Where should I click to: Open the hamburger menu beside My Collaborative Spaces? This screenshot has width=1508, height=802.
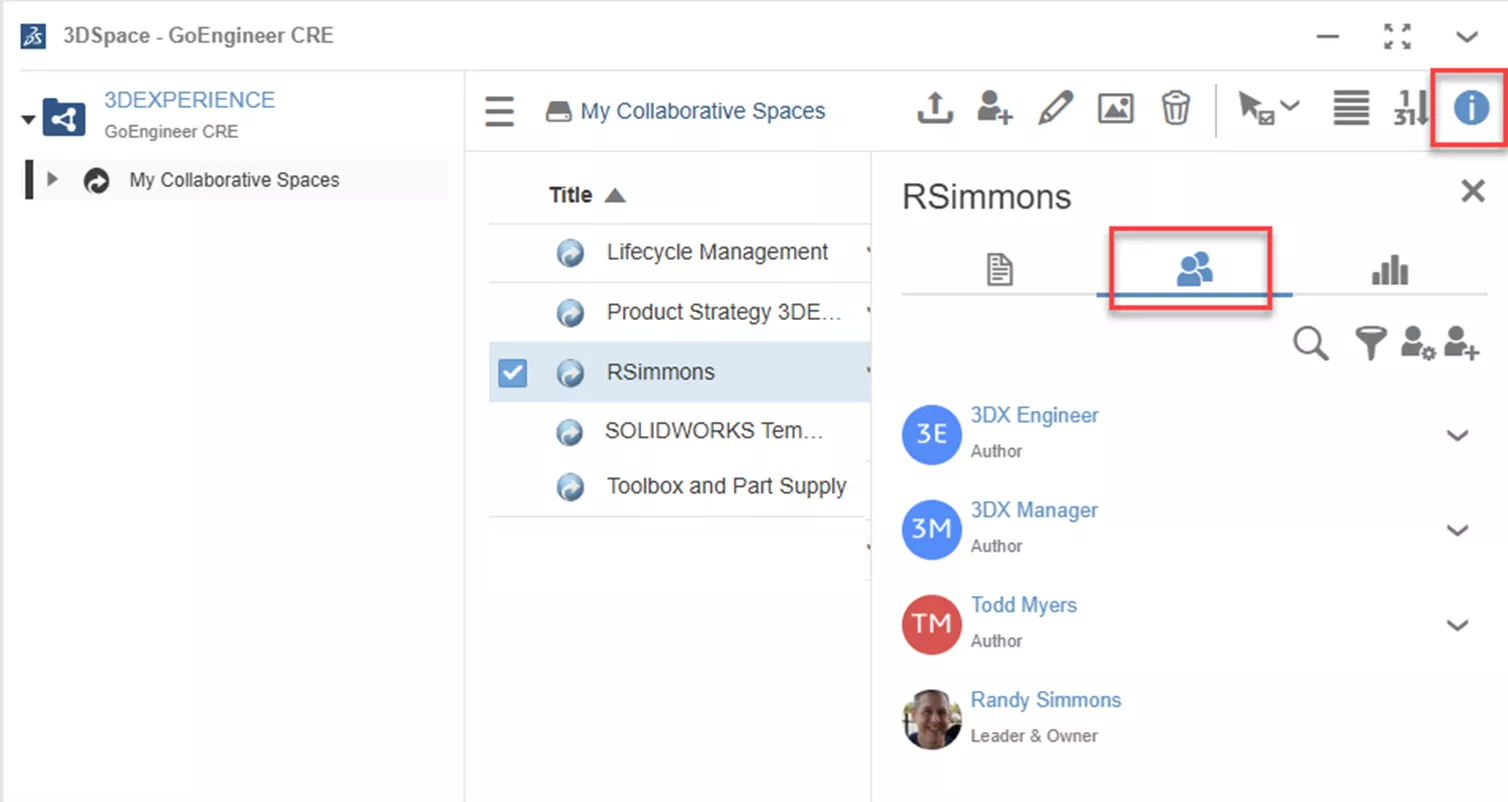499,111
